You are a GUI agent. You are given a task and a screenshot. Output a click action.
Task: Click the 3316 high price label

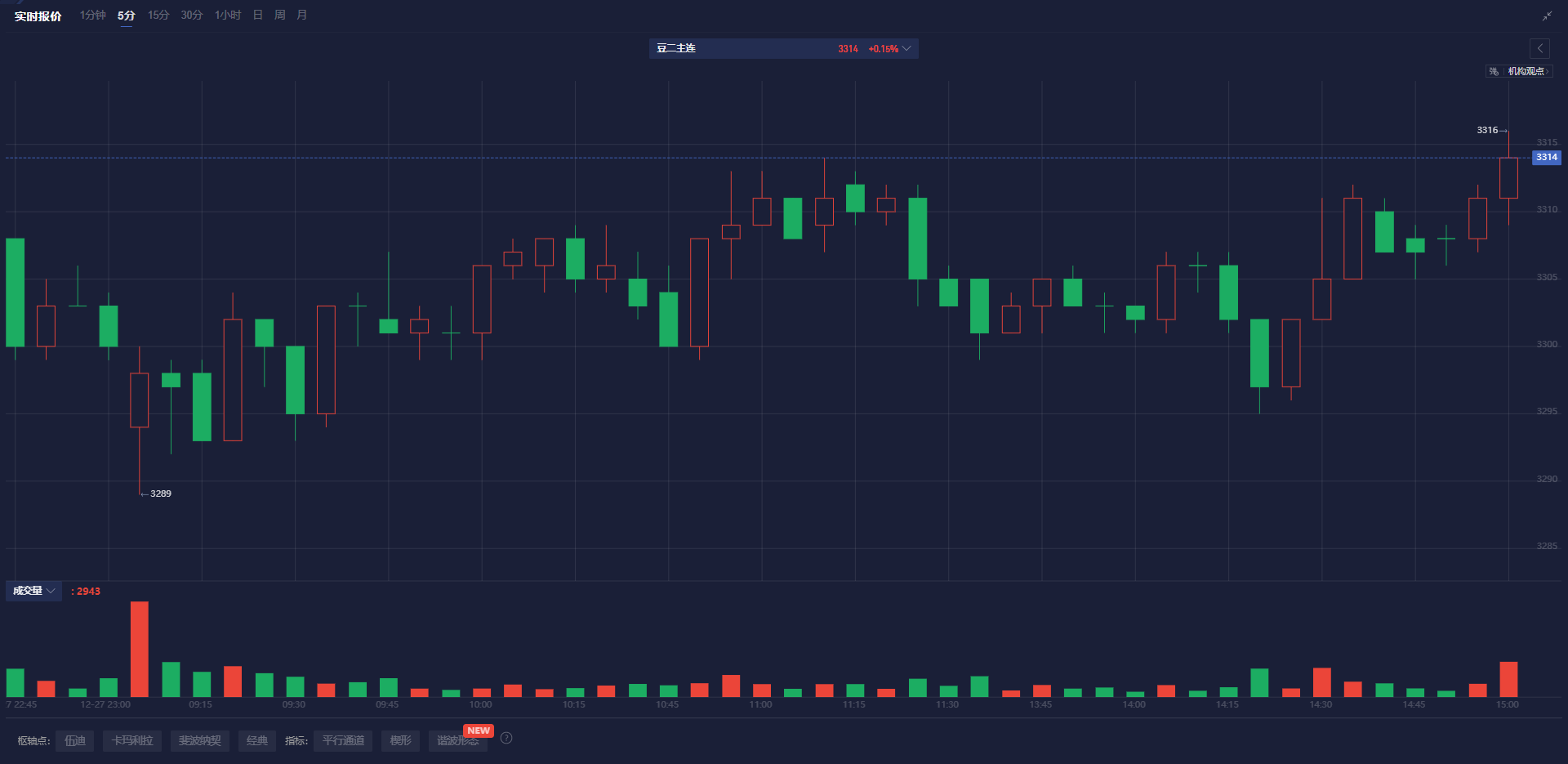(1487, 130)
